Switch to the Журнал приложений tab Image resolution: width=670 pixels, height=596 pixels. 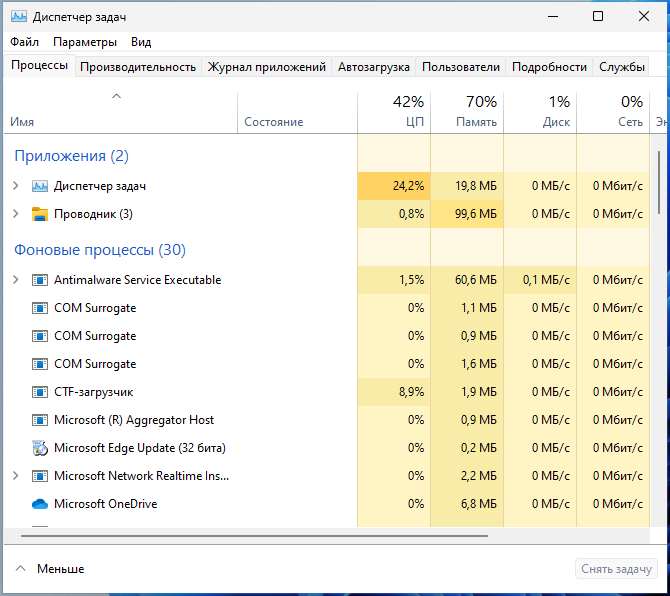click(x=267, y=67)
